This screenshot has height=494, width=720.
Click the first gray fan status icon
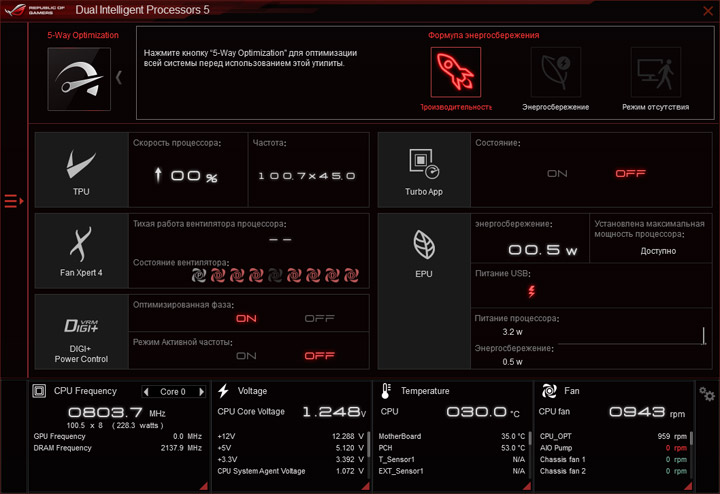click(199, 275)
